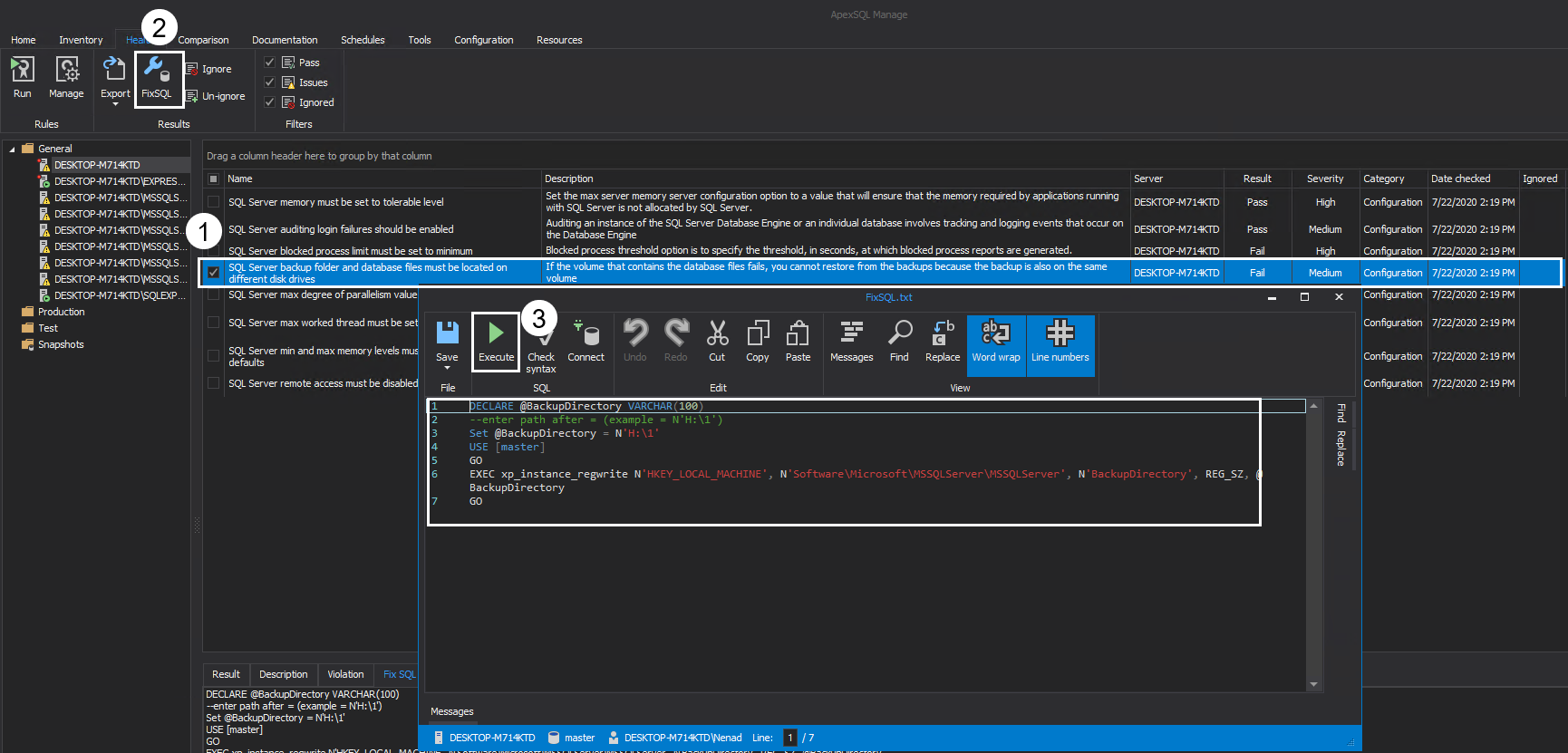This screenshot has width=1568, height=753.
Task: Toggle the select-all checkbox in grid header
Action: coord(213,179)
